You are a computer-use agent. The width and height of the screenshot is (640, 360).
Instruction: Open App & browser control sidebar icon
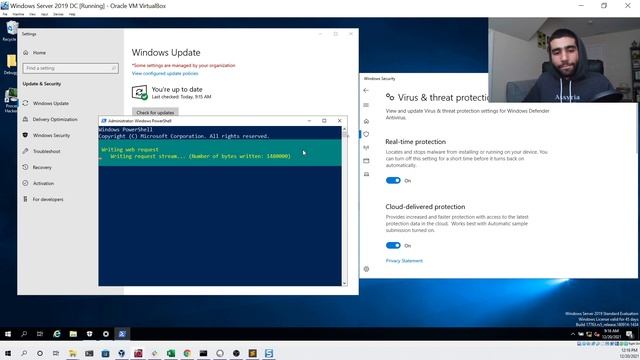(366, 161)
